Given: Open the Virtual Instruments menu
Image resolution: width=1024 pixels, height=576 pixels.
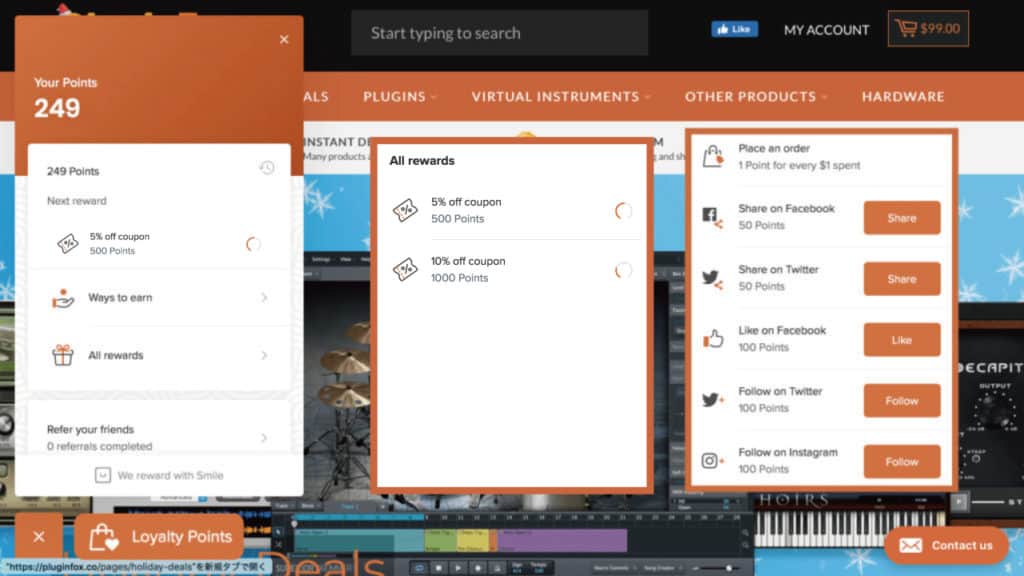Looking at the screenshot, I should click(561, 97).
